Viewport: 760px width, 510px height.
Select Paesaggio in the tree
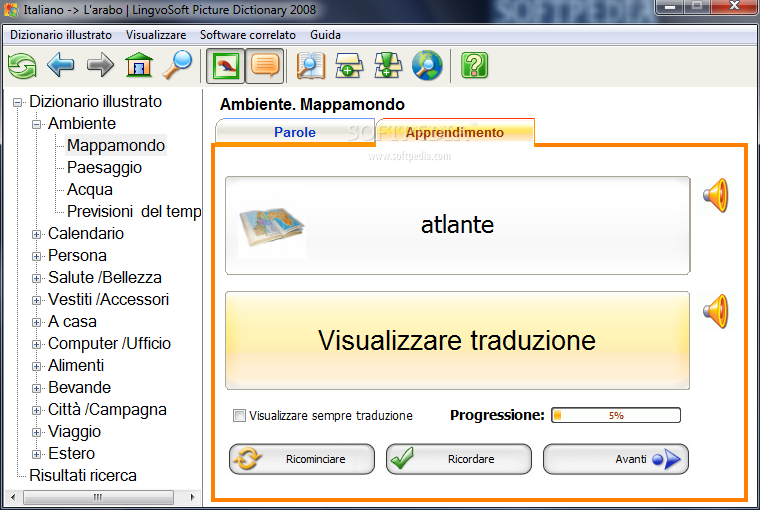pos(104,167)
